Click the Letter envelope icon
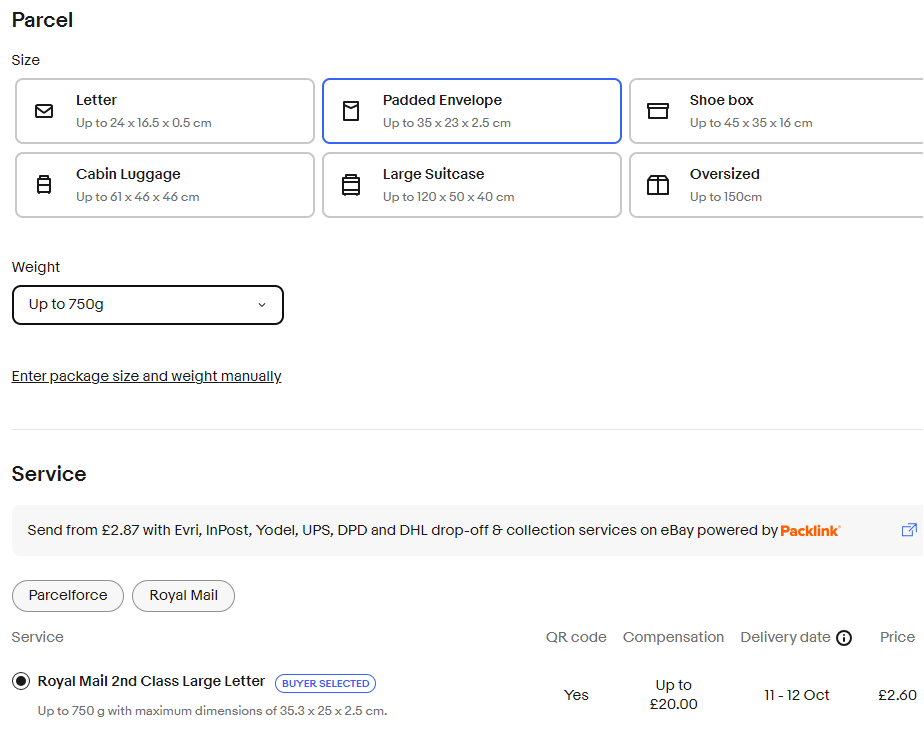This screenshot has height=747, width=924. point(44,111)
